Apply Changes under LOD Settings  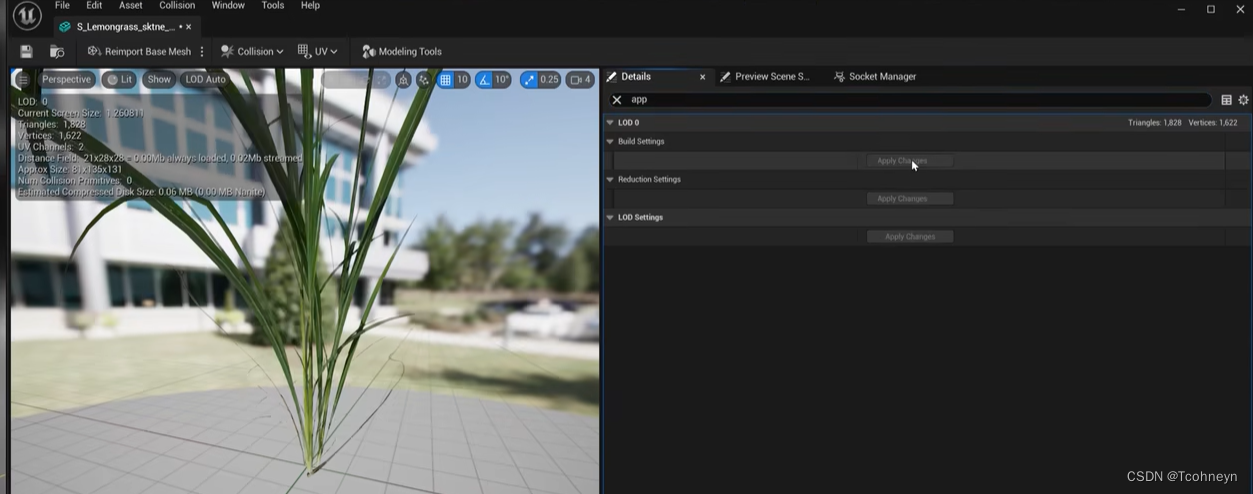tap(910, 237)
